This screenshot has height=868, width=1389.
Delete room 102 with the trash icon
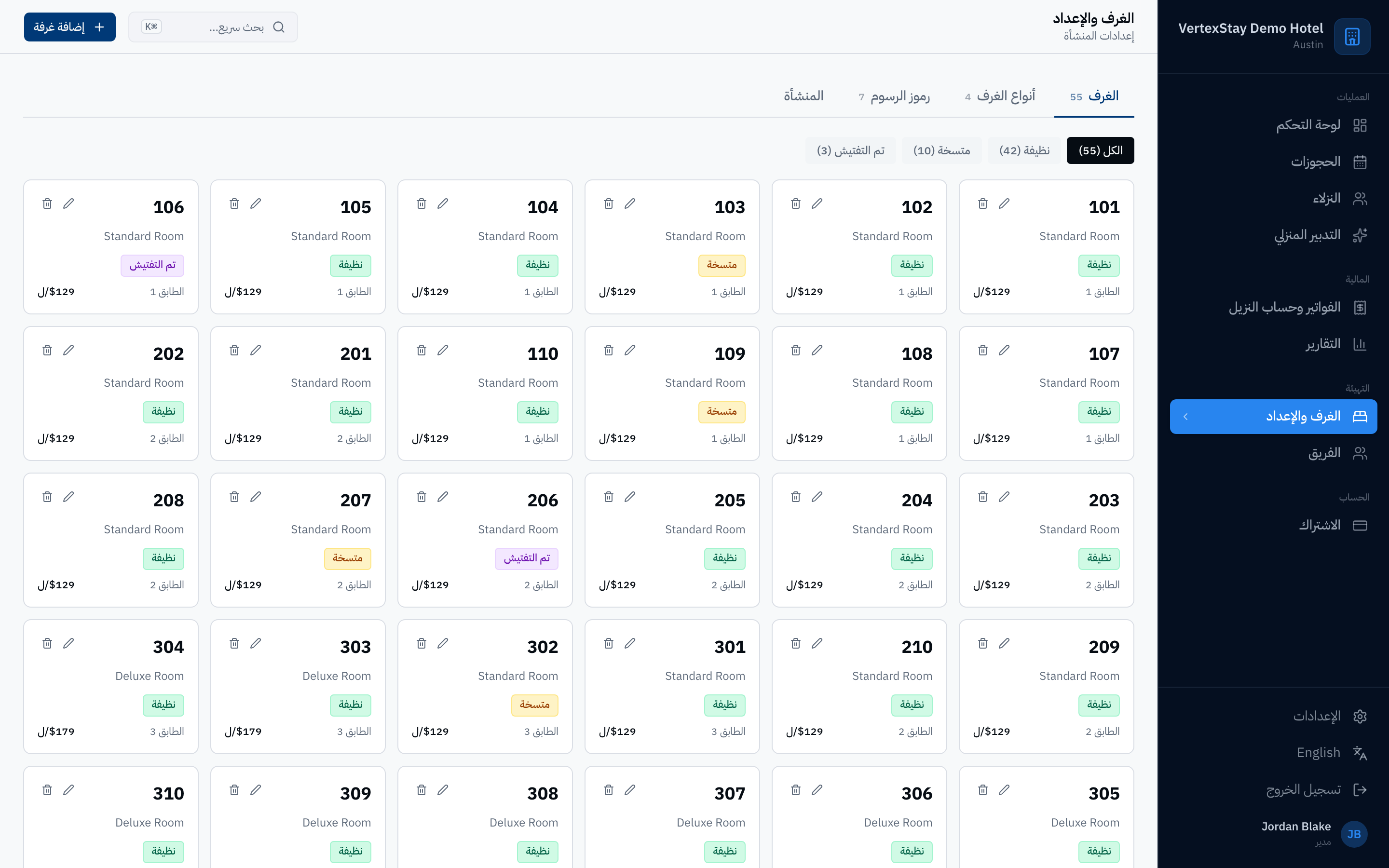pyautogui.click(x=795, y=204)
